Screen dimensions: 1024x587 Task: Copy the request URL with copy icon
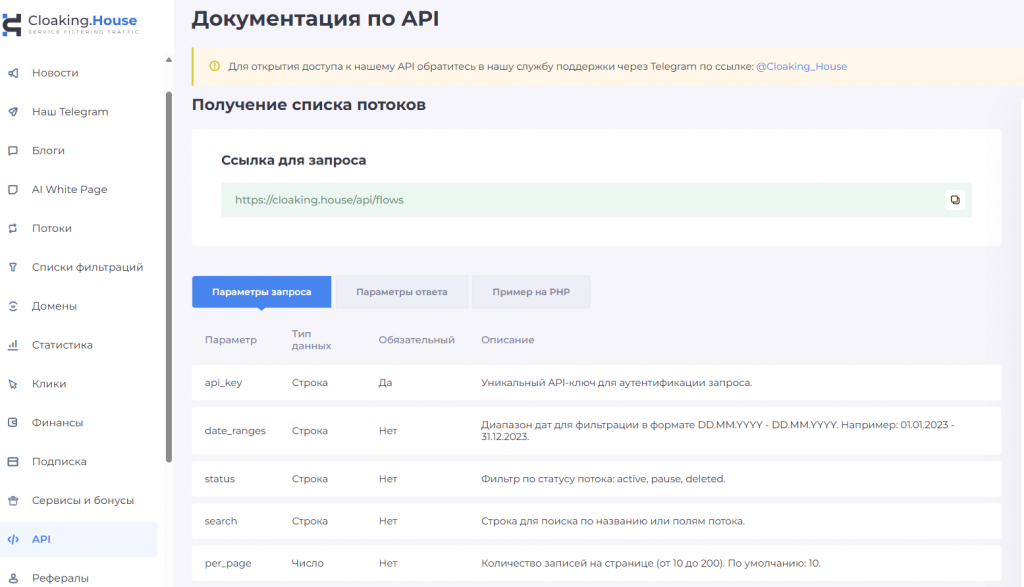(x=955, y=200)
